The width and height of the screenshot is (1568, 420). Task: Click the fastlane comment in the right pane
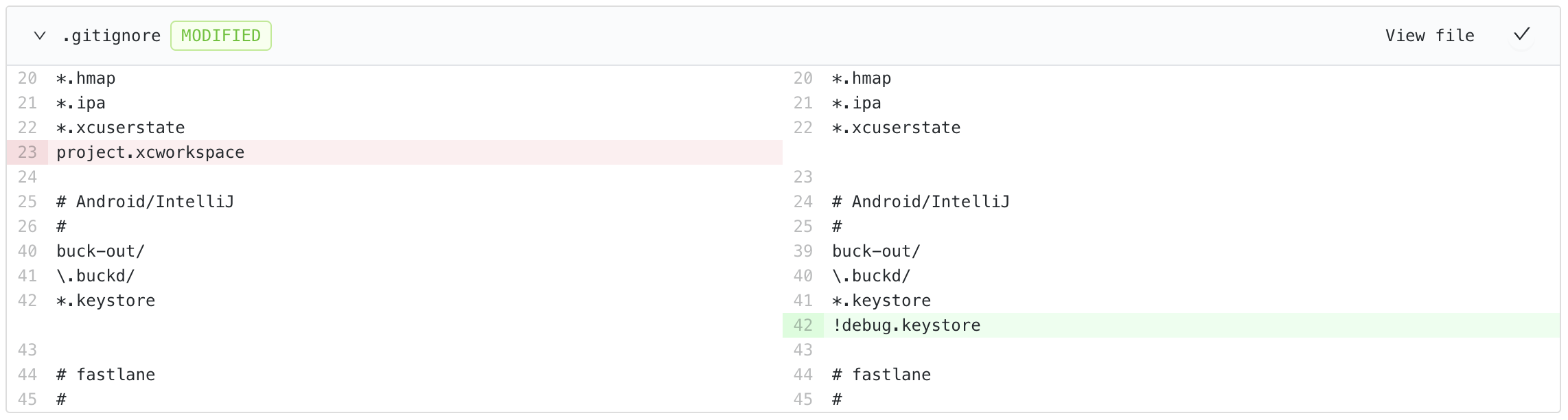[881, 375]
